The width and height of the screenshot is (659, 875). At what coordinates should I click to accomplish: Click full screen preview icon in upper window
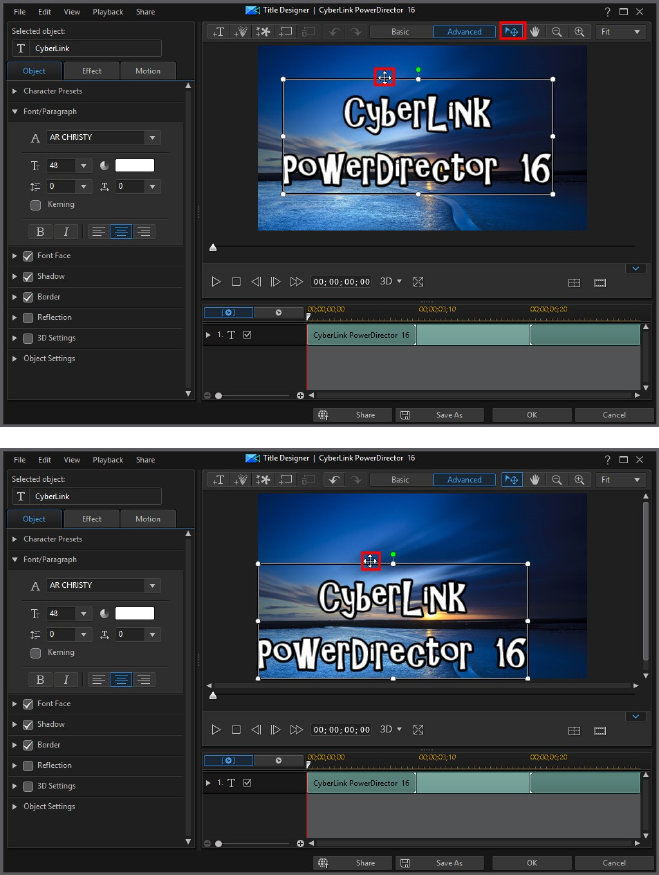[x=418, y=282]
